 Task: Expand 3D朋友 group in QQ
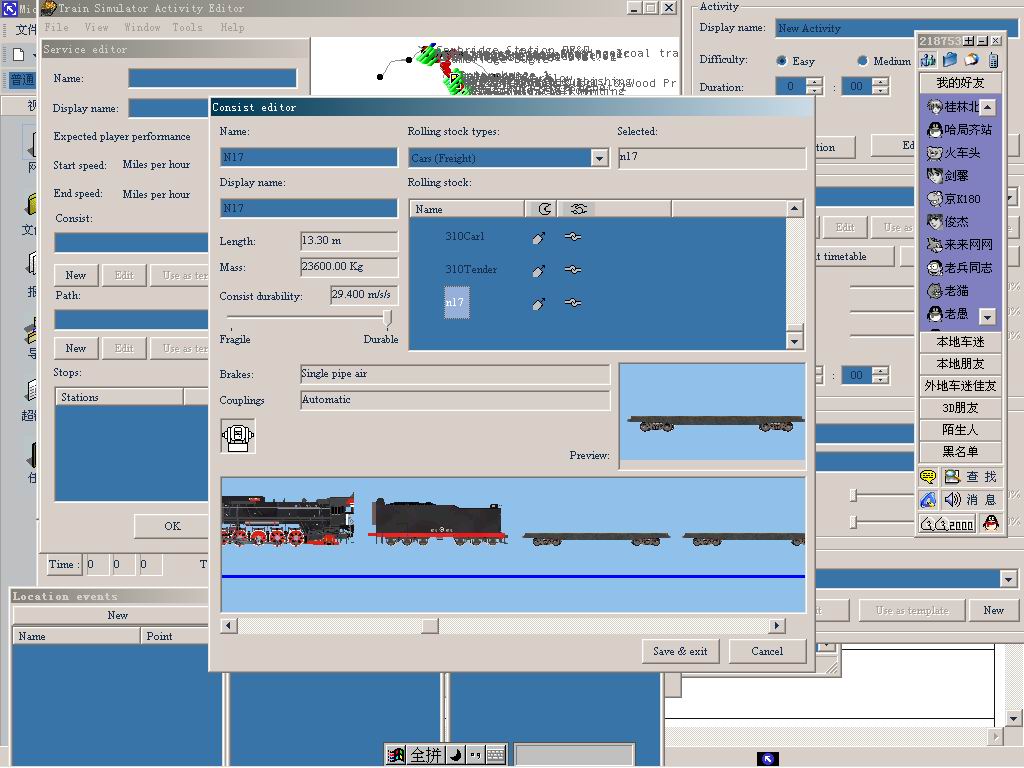[x=960, y=408]
